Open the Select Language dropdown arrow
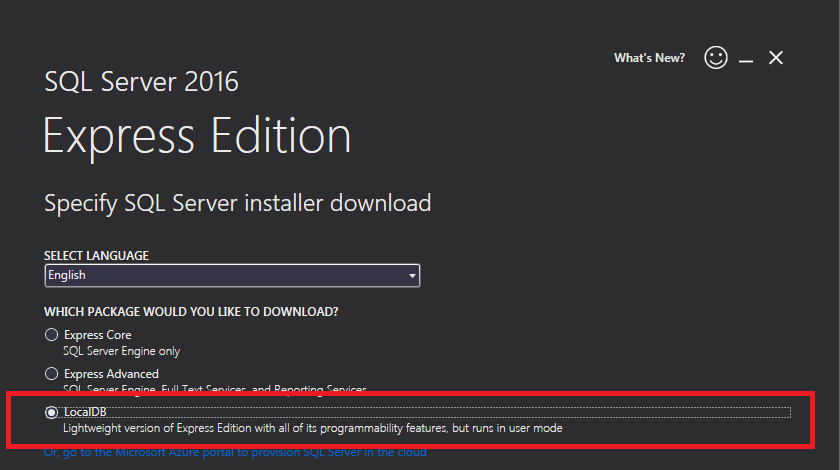 (x=412, y=275)
